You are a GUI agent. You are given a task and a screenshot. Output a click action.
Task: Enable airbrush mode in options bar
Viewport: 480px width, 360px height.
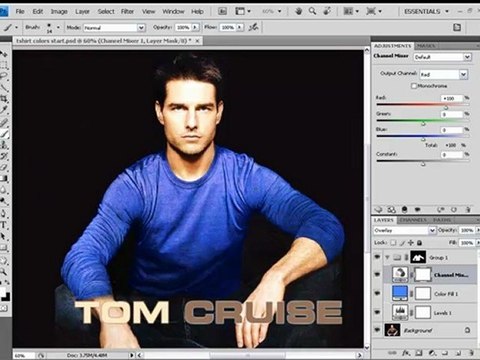pos(254,27)
